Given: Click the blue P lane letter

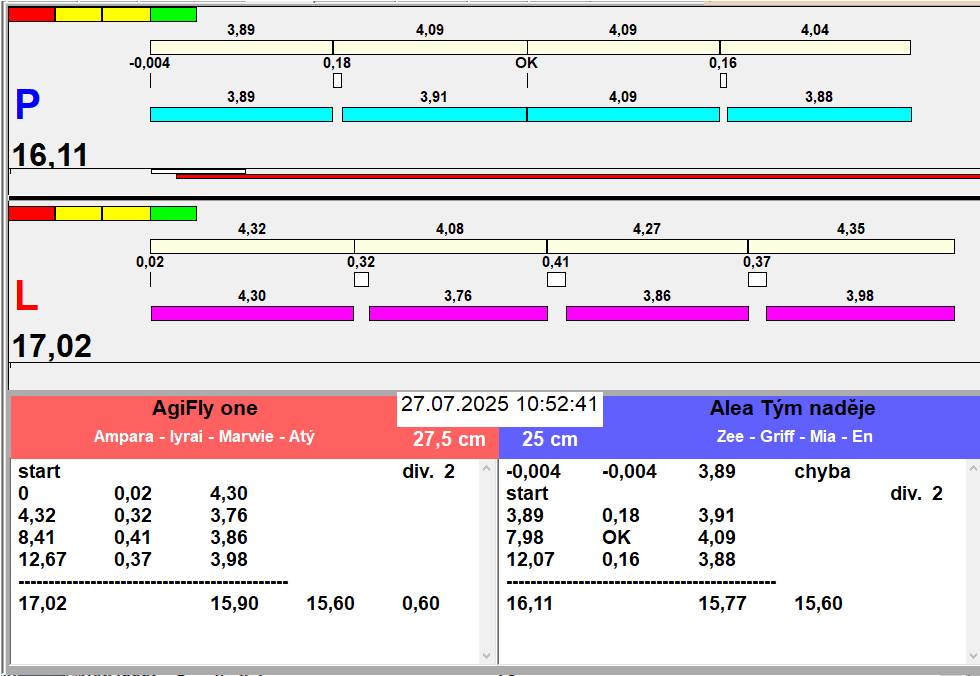Looking at the screenshot, I should [x=27, y=106].
